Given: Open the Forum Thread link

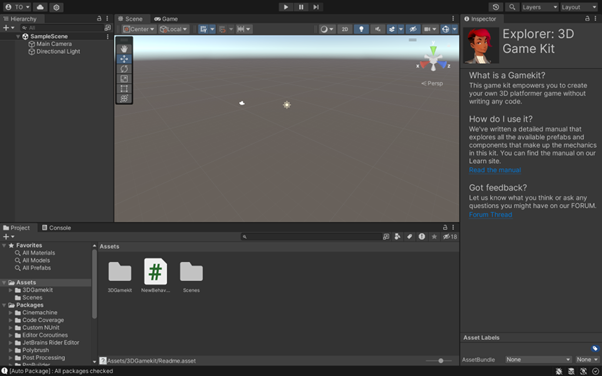Looking at the screenshot, I should click(490, 214).
